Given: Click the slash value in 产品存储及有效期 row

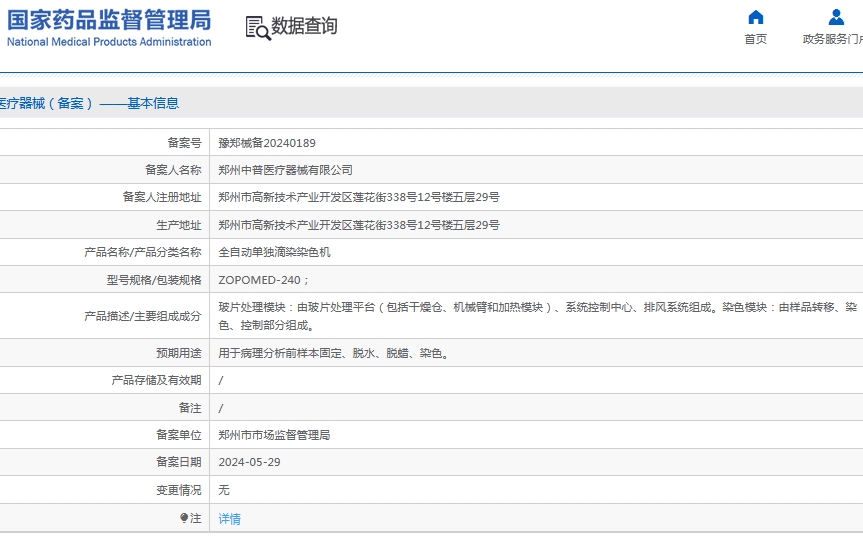Looking at the screenshot, I should tap(221, 380).
